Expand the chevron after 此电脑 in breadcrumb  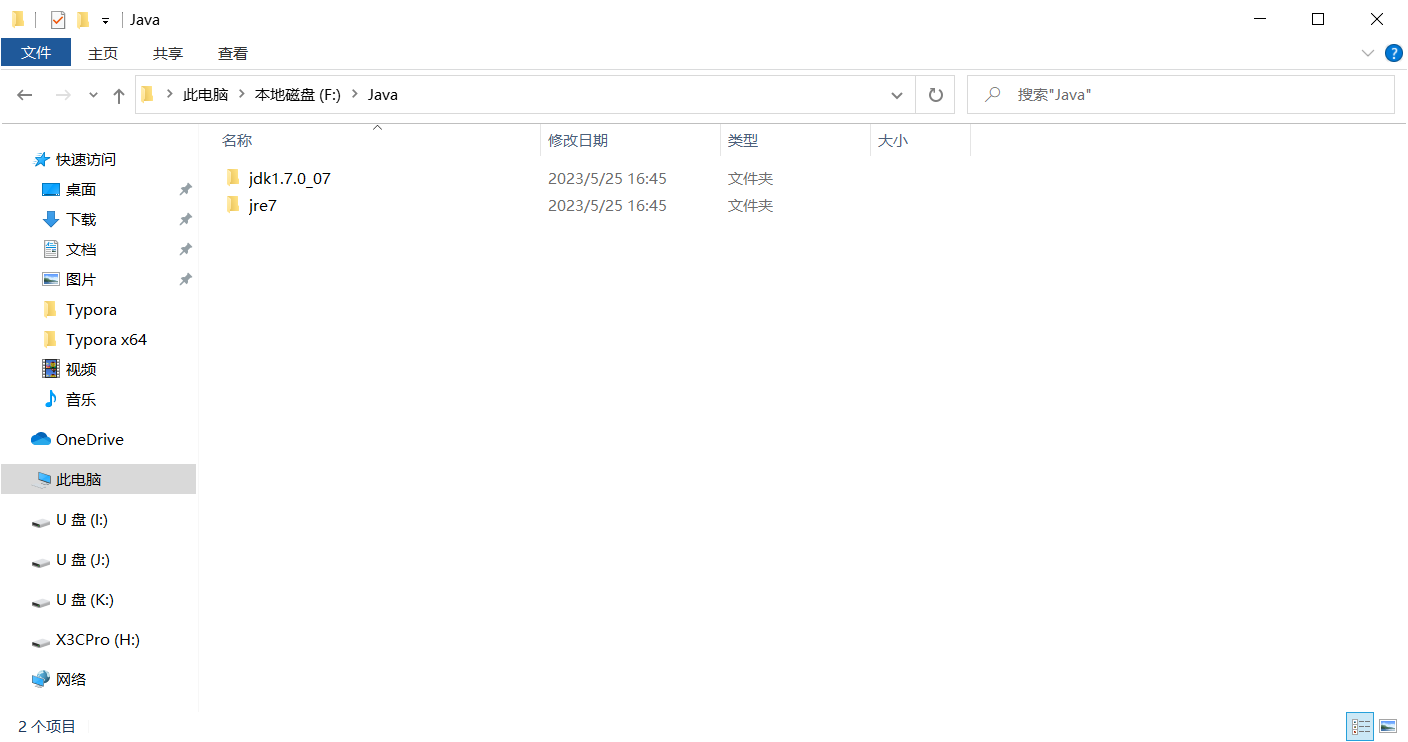242,95
